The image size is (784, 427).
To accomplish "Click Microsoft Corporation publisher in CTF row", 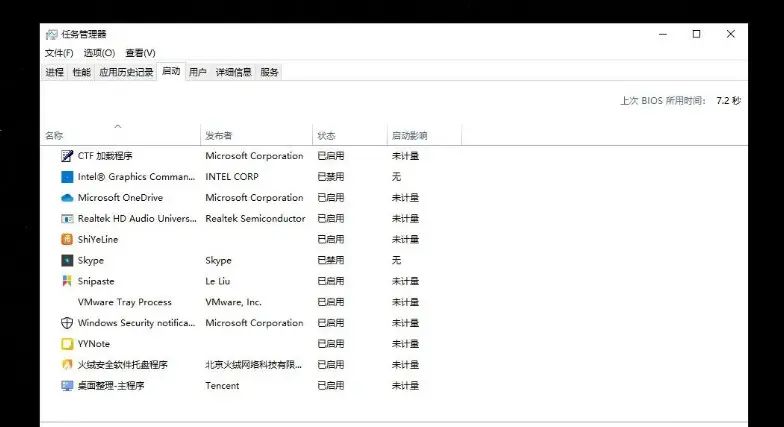I will 254,156.
